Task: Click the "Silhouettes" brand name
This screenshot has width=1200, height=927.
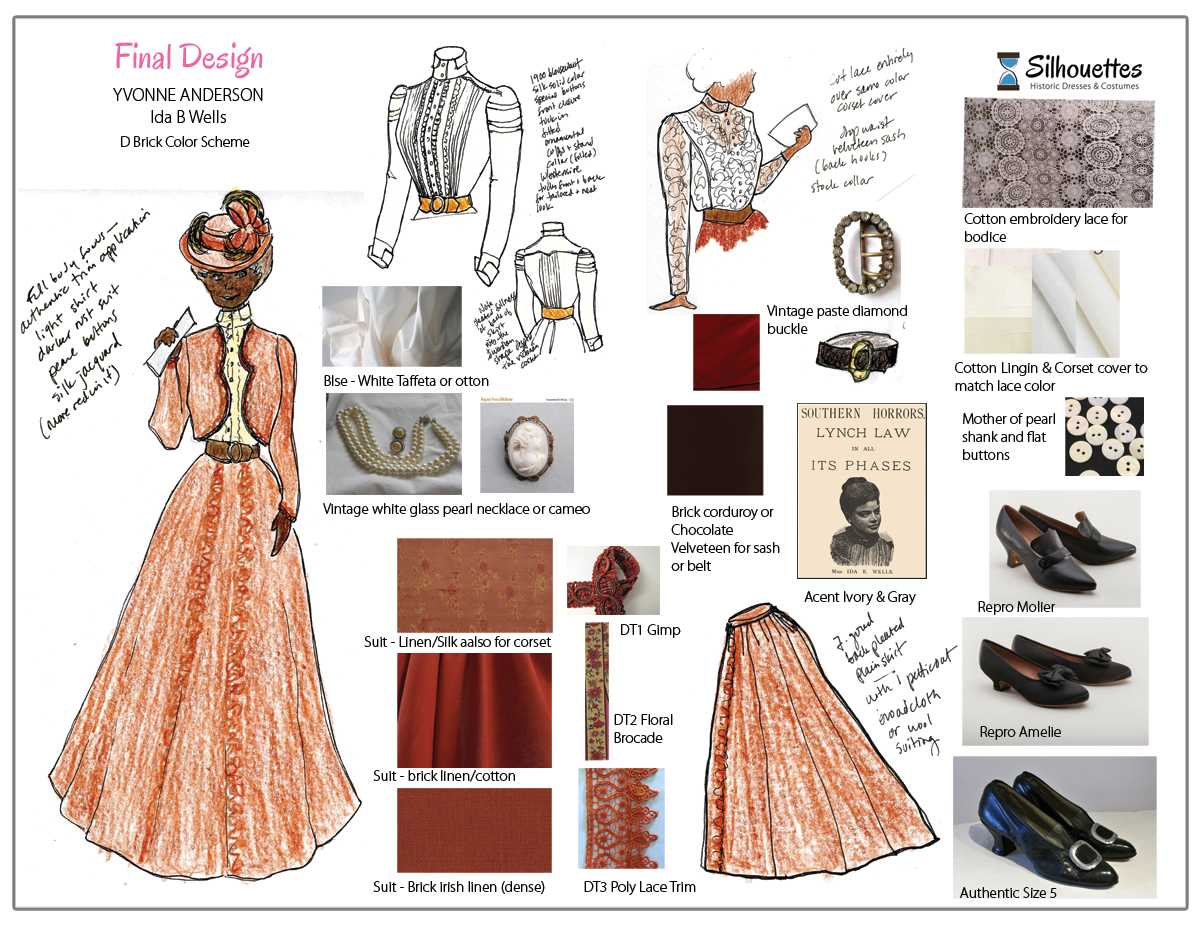Action: [1085, 66]
